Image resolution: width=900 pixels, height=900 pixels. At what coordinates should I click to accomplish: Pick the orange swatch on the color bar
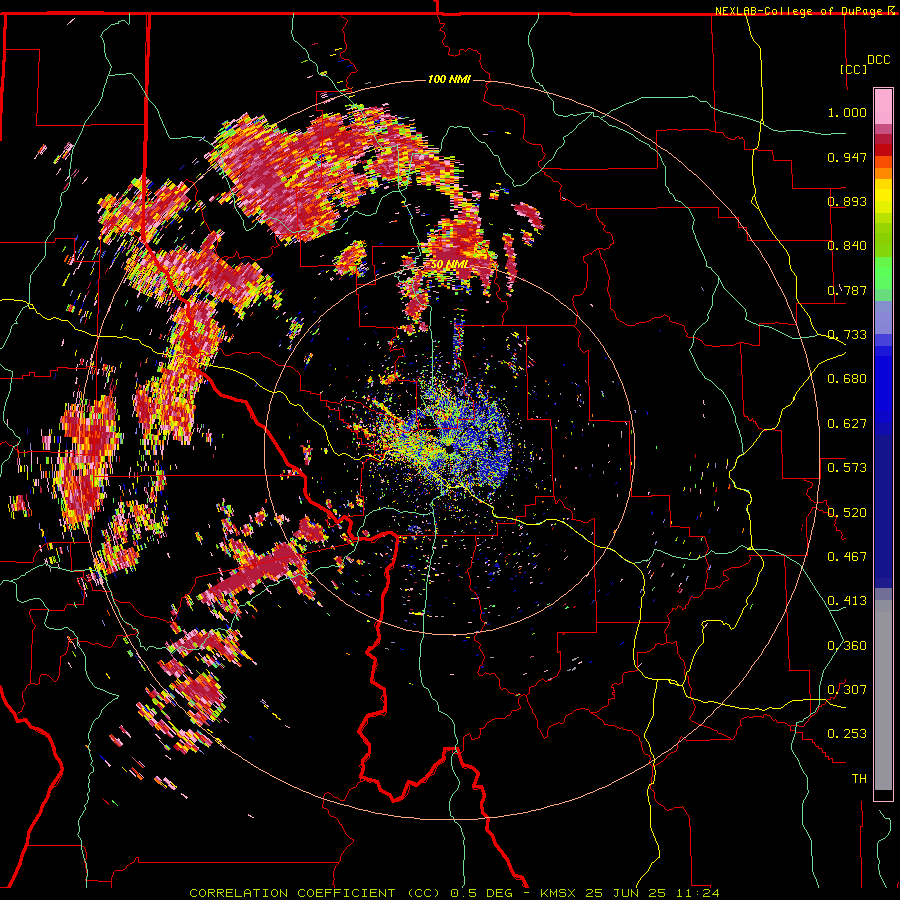pyautogui.click(x=883, y=173)
